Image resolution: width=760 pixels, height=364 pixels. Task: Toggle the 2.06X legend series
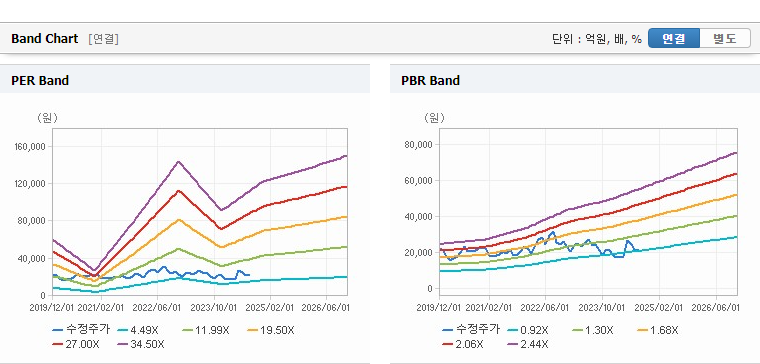(463, 344)
